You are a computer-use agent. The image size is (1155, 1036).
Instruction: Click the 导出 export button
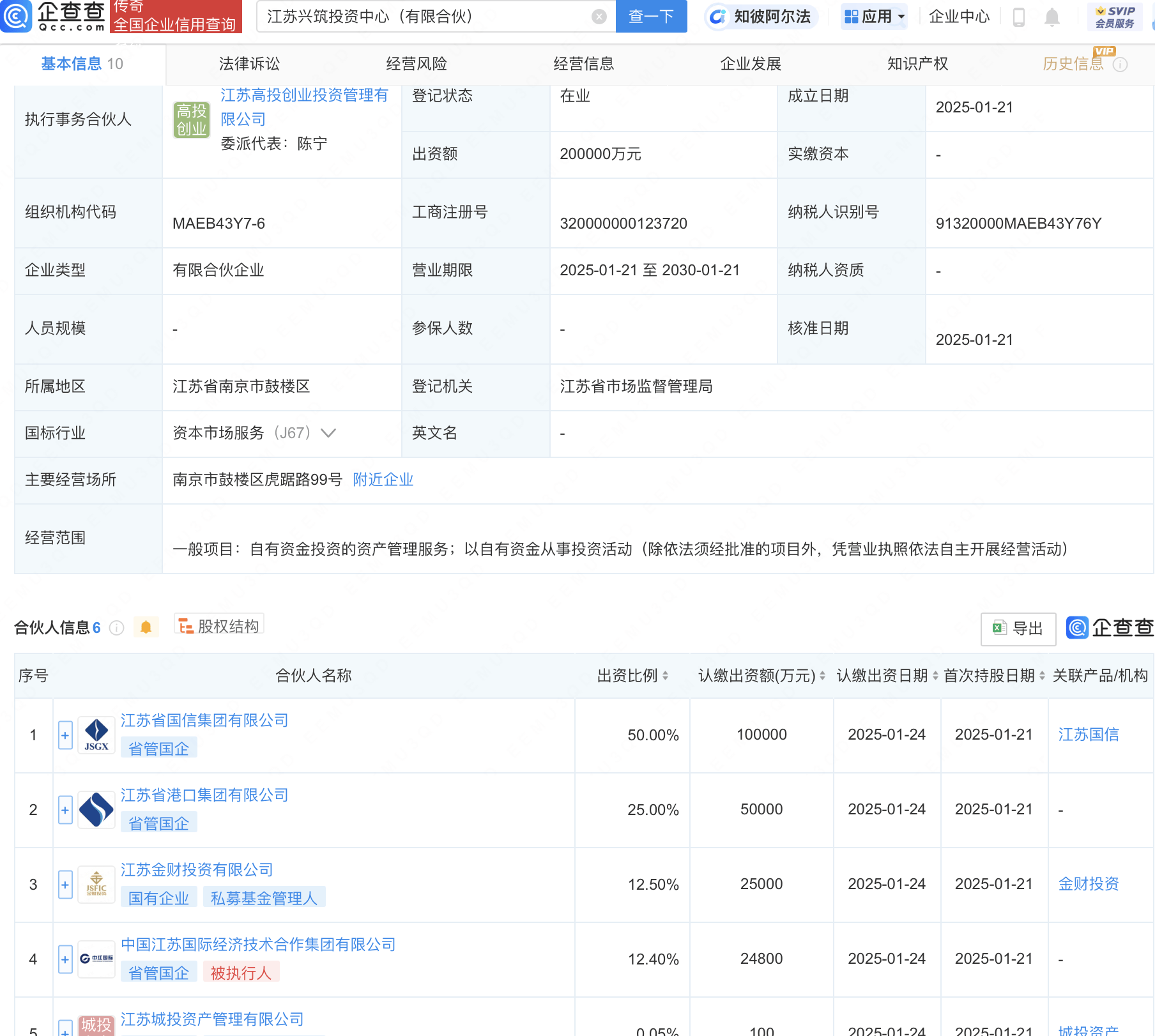(x=1018, y=628)
